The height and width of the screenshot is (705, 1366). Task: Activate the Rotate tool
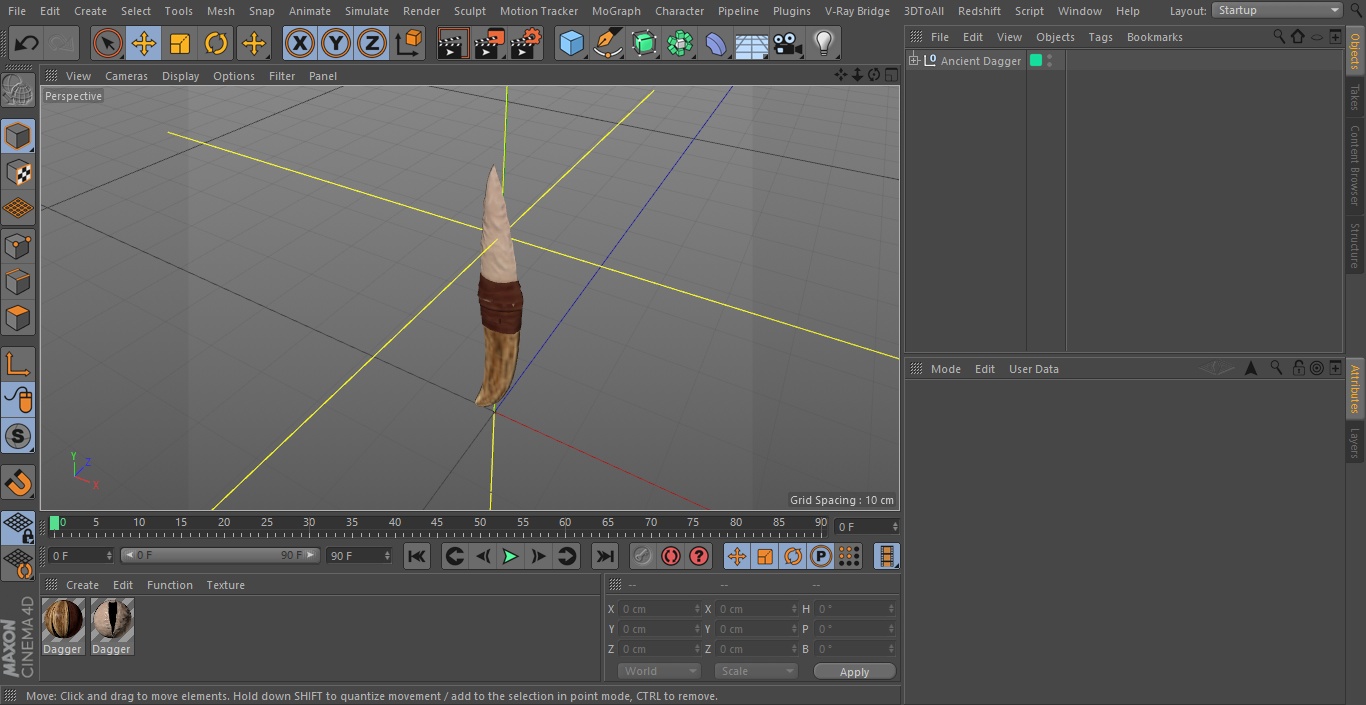[216, 43]
